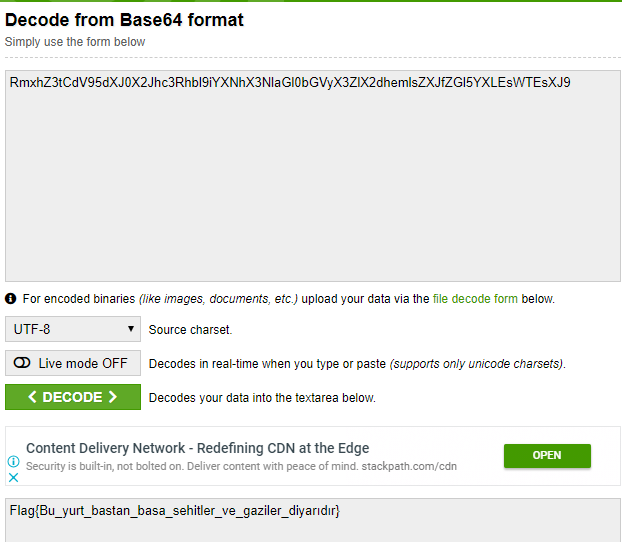Click the left chevron on the DECODE button

pos(32,397)
